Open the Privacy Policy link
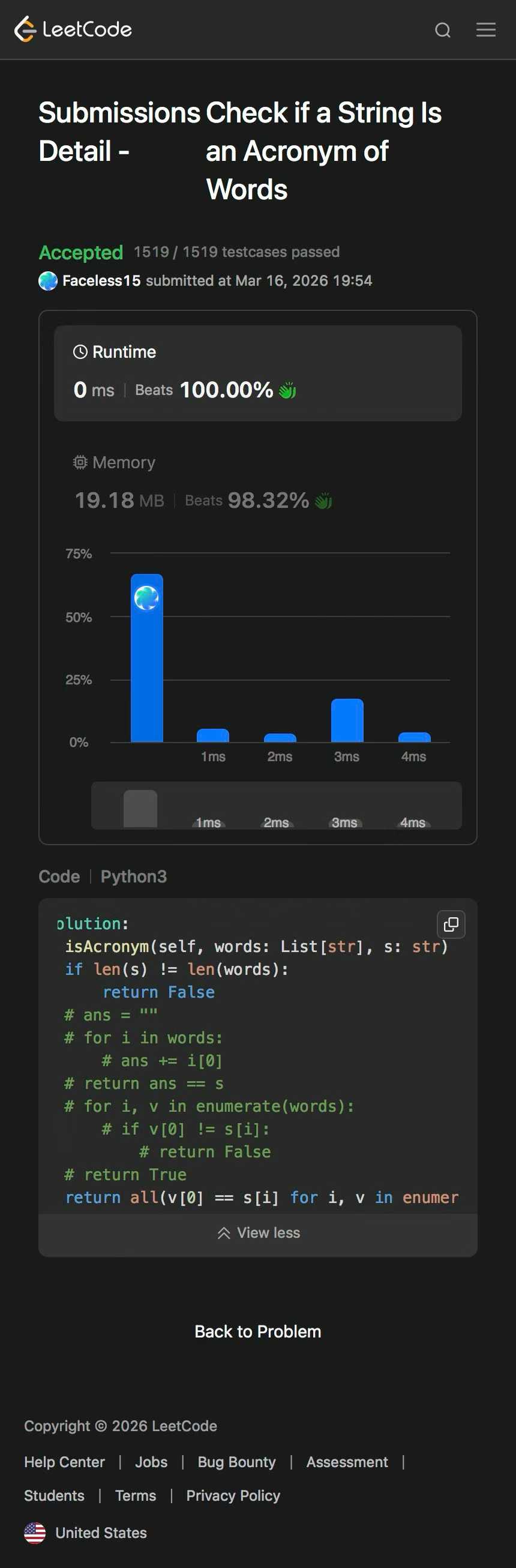 pyautogui.click(x=233, y=1495)
